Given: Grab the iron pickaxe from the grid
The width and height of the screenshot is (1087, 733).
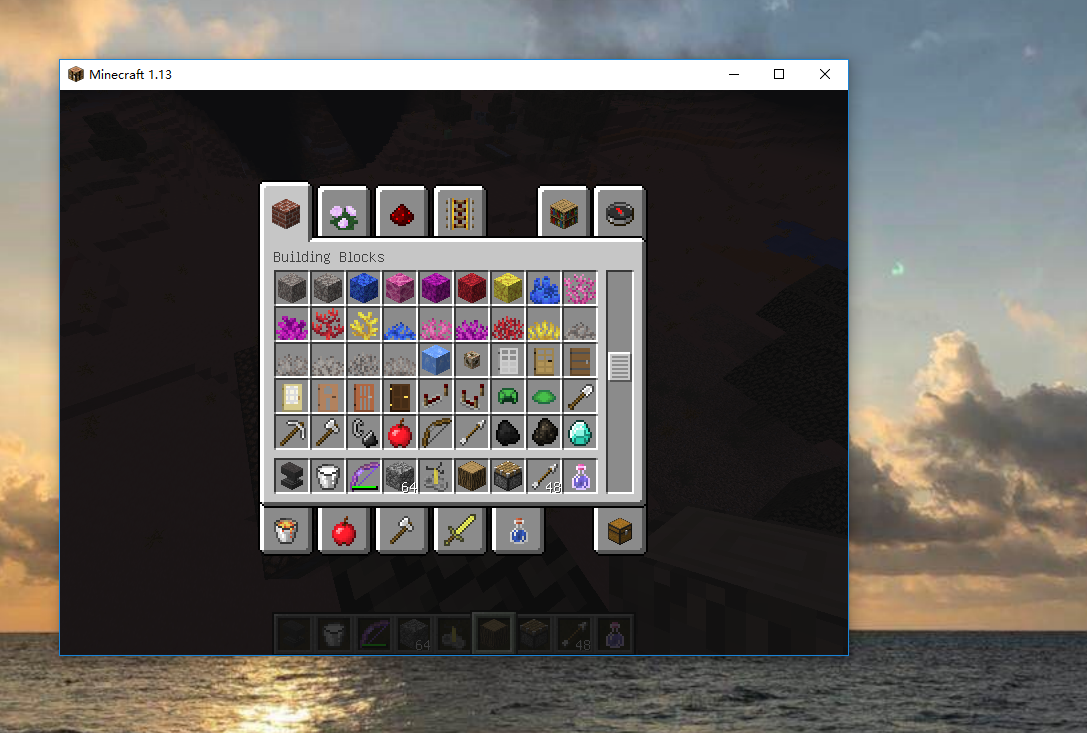Looking at the screenshot, I should (292, 432).
